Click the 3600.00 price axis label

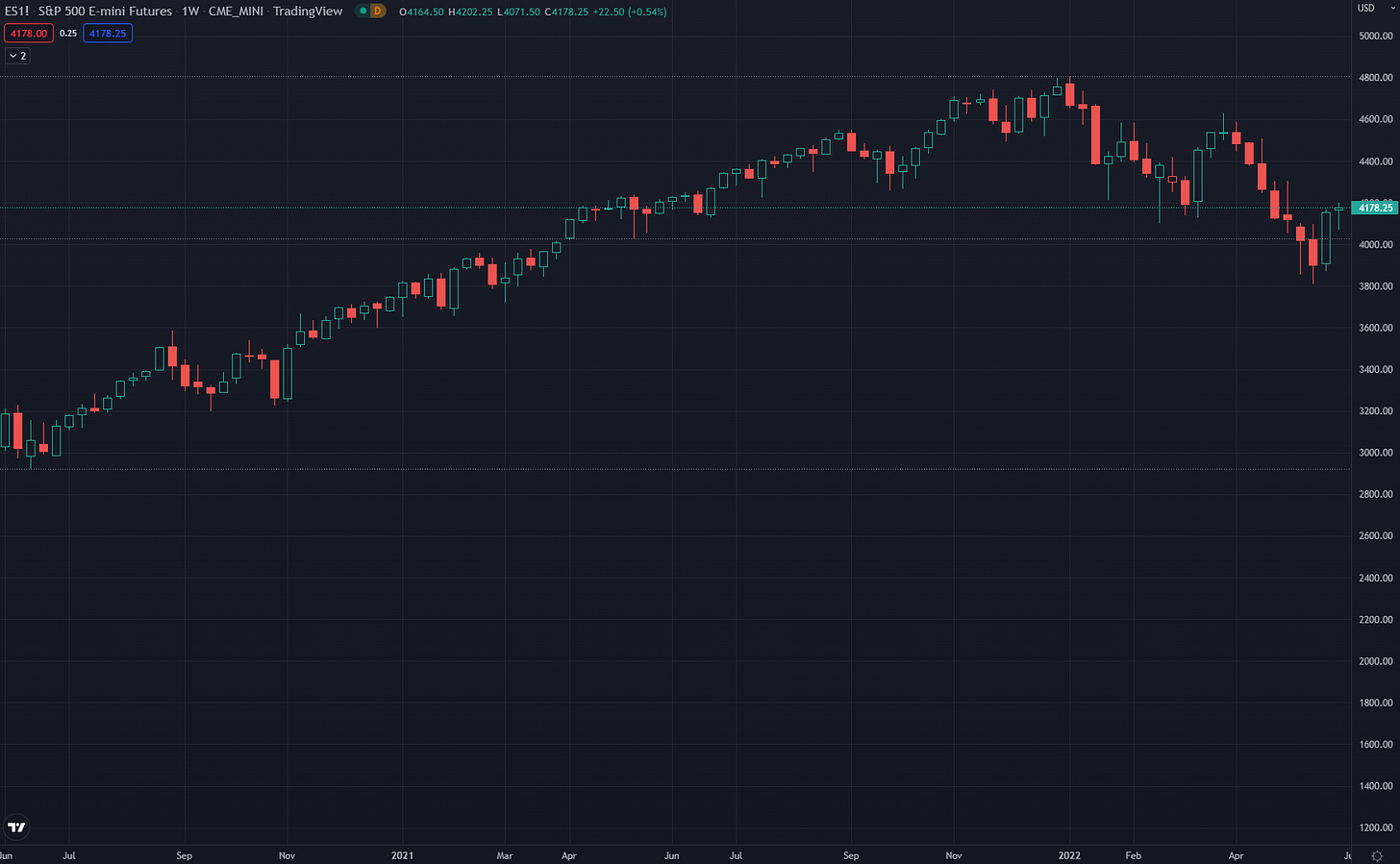coord(1375,328)
